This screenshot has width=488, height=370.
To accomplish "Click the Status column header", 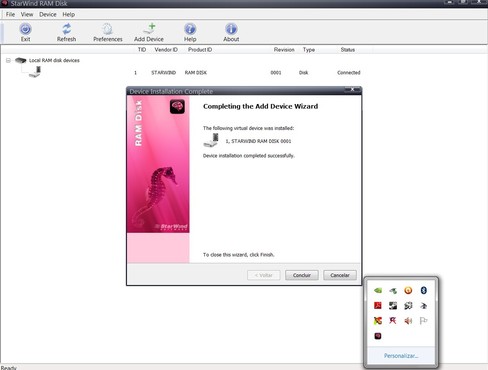I will click(x=348, y=50).
